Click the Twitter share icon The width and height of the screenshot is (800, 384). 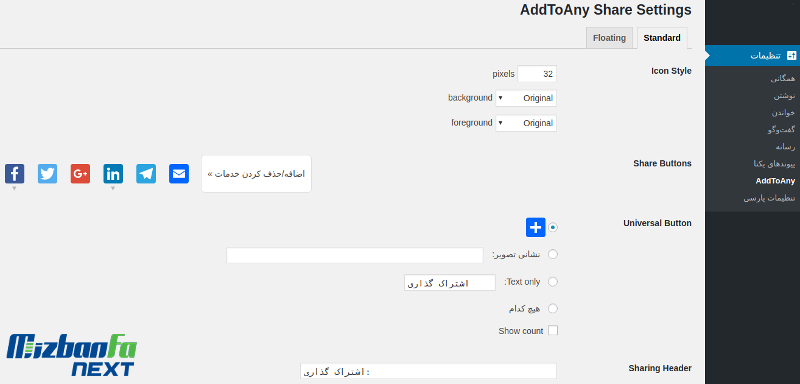[47, 174]
